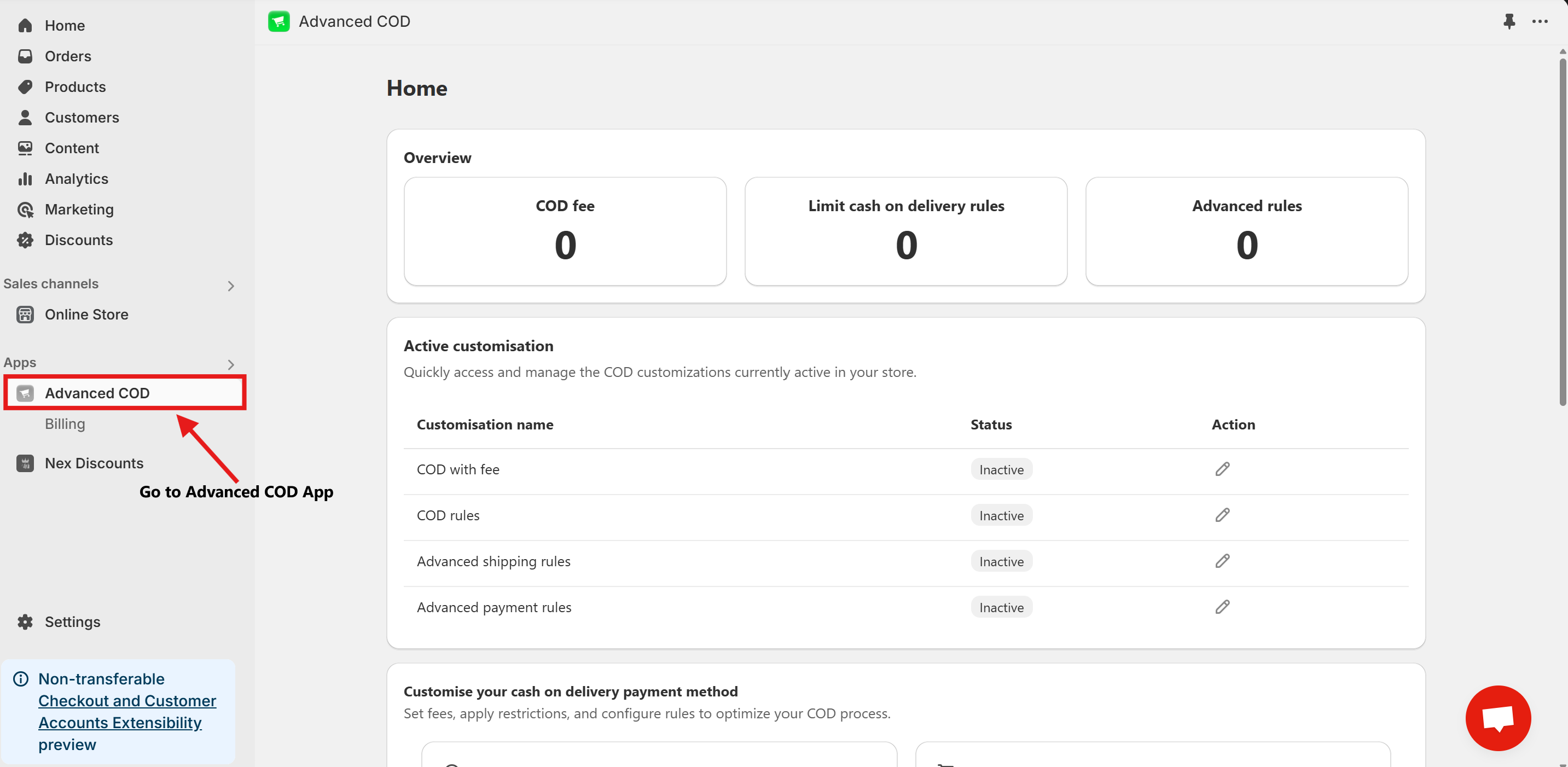Image resolution: width=1568 pixels, height=767 pixels.
Task: Edit Advanced shipping rules via pencil icon
Action: 1222,561
